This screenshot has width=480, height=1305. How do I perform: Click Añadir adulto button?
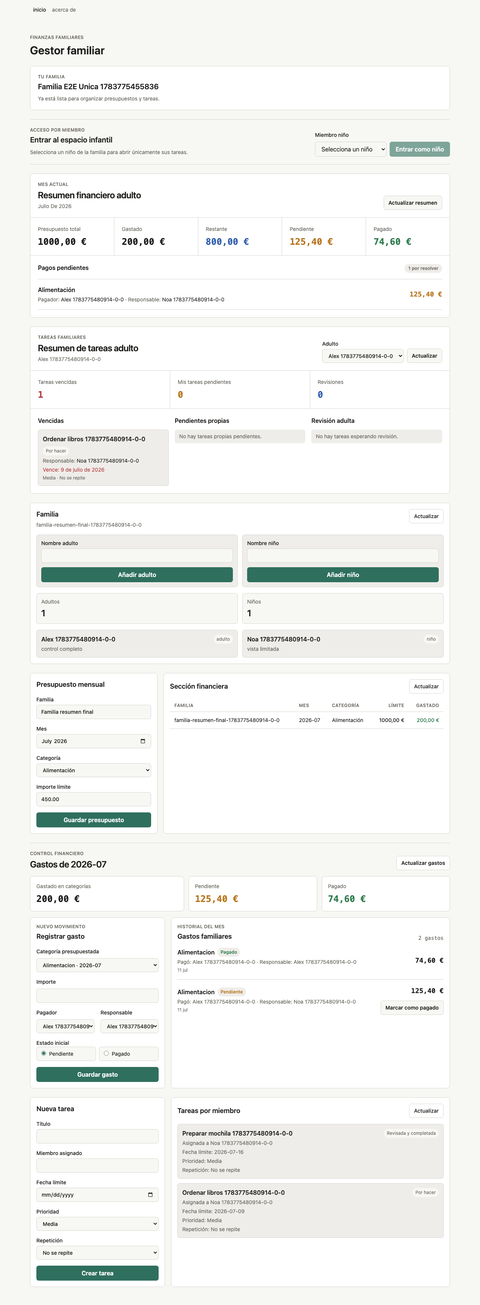point(137,575)
